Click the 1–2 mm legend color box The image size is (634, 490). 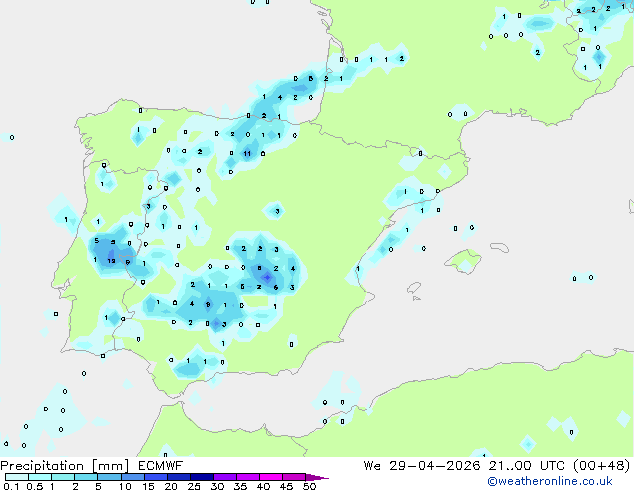click(x=63, y=477)
